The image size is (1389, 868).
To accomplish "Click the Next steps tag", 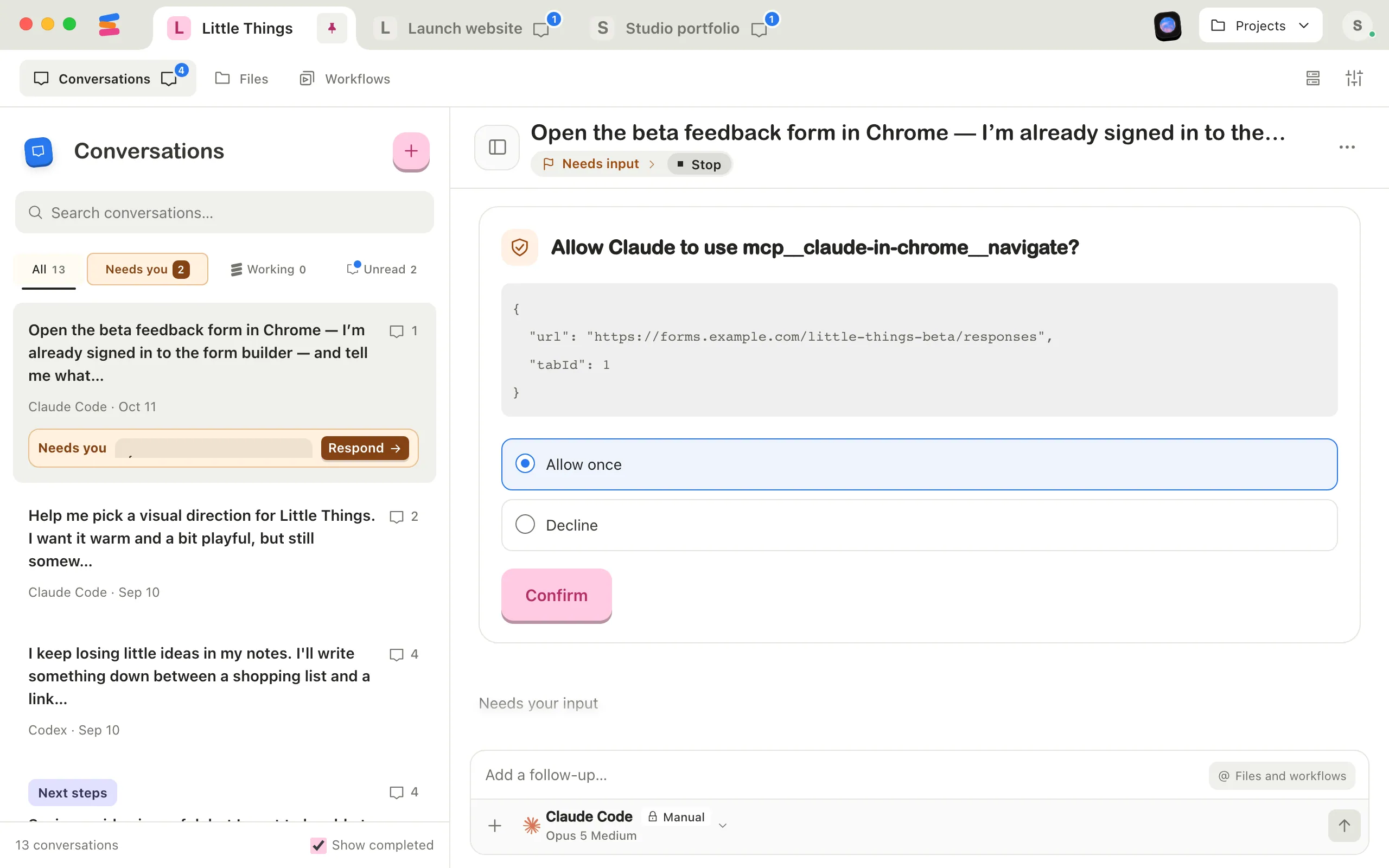I will [x=73, y=793].
